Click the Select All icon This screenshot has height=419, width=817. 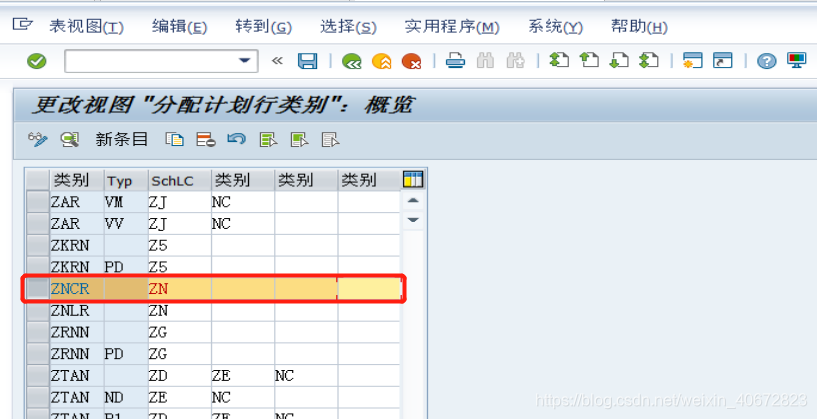pos(268,139)
